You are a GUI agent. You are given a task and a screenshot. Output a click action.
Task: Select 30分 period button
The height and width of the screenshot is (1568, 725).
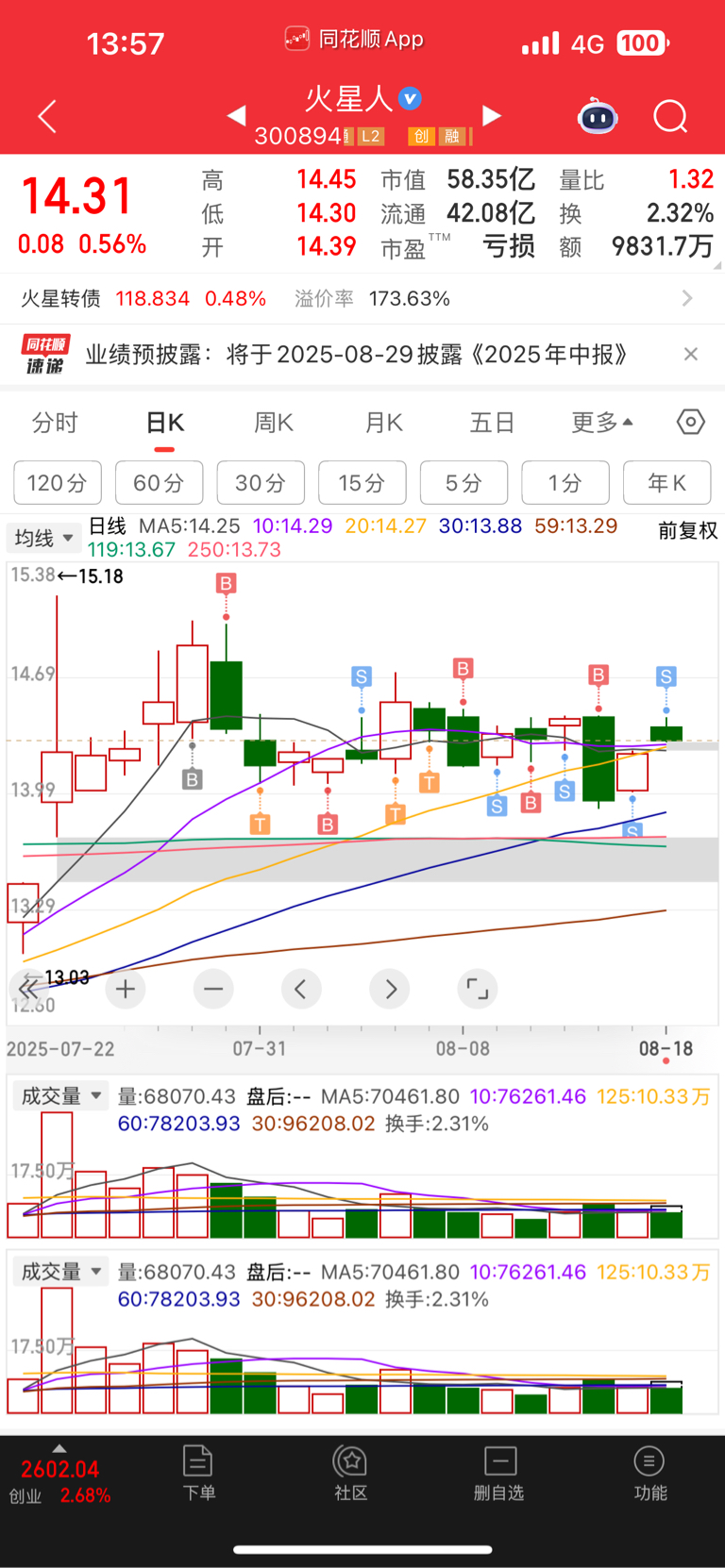(x=261, y=483)
